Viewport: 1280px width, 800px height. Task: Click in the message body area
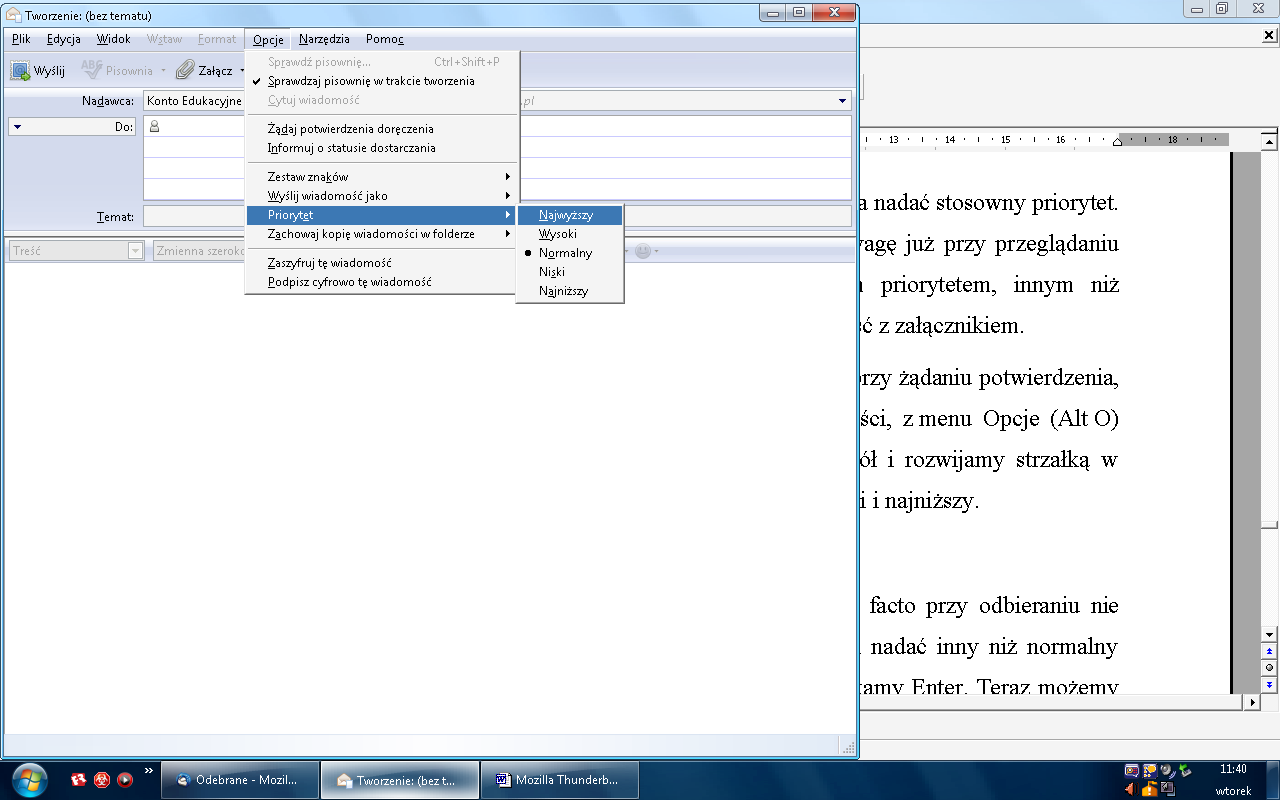click(x=430, y=500)
